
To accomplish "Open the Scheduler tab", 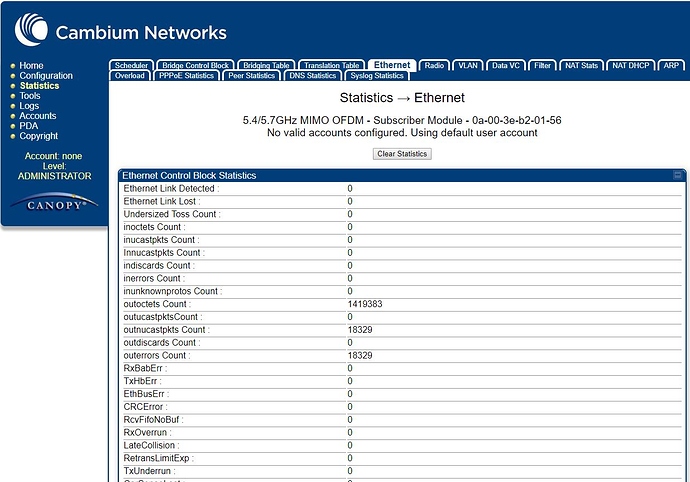I will [x=131, y=65].
